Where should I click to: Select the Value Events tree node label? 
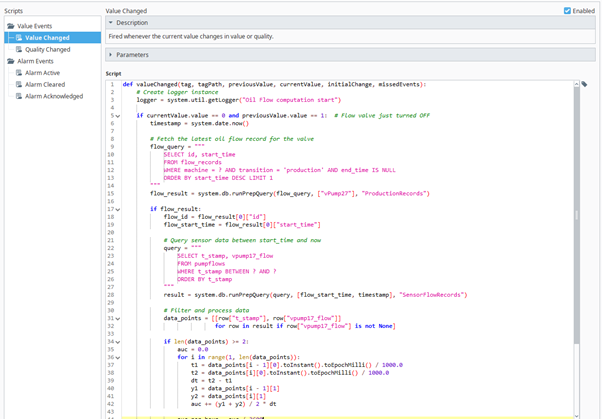35,26
